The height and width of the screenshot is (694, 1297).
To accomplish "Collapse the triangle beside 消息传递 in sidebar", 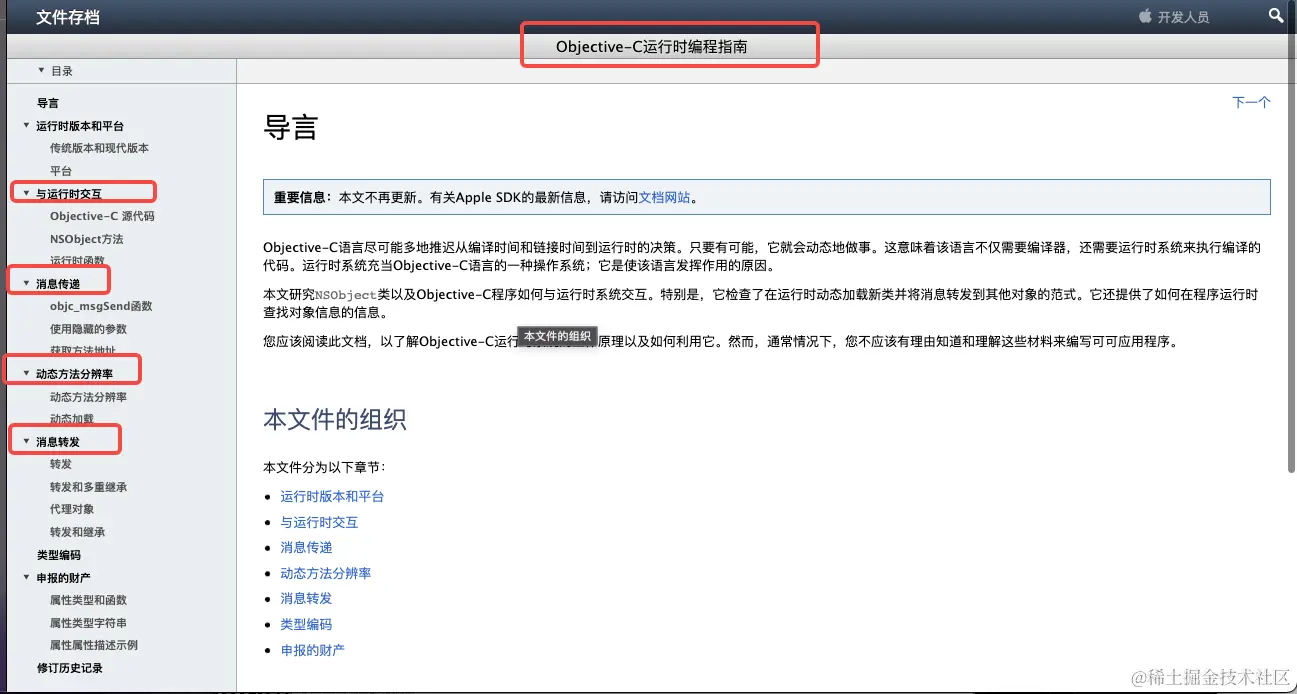I will pyautogui.click(x=26, y=284).
